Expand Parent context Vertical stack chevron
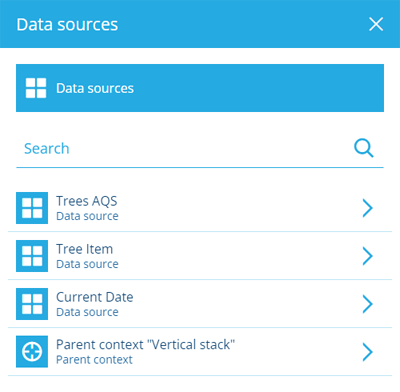This screenshot has height=392, width=400. point(367,352)
